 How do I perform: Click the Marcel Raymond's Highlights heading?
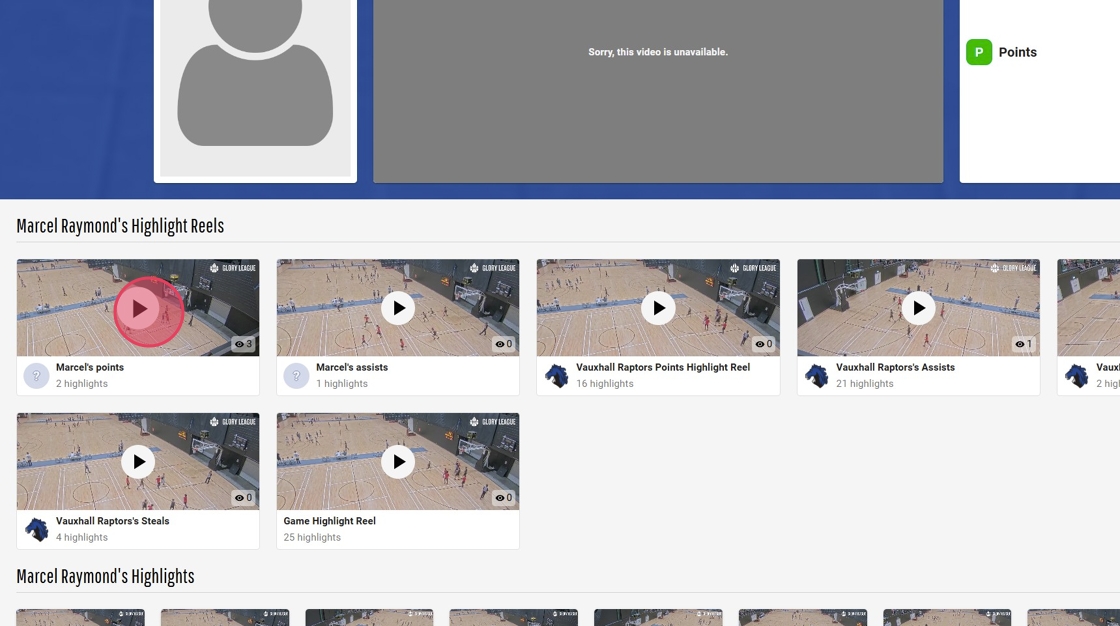[x=105, y=576]
